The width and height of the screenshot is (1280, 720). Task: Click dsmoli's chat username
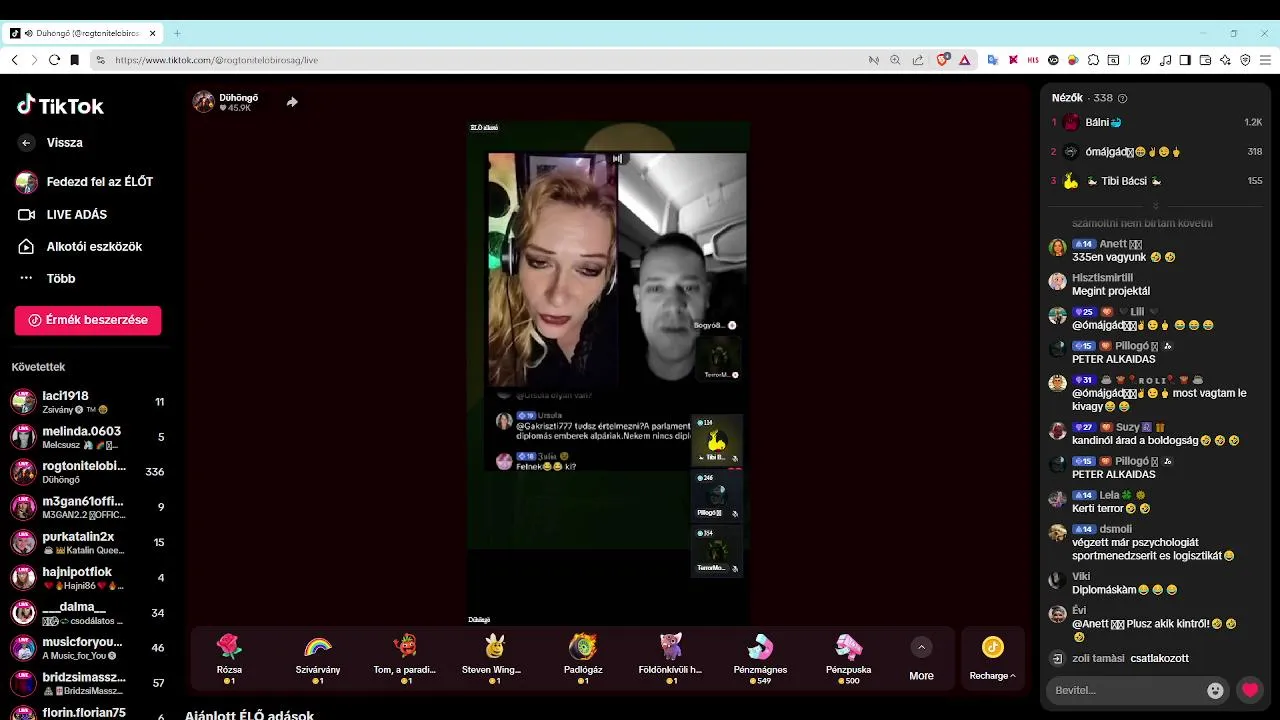click(1116, 529)
